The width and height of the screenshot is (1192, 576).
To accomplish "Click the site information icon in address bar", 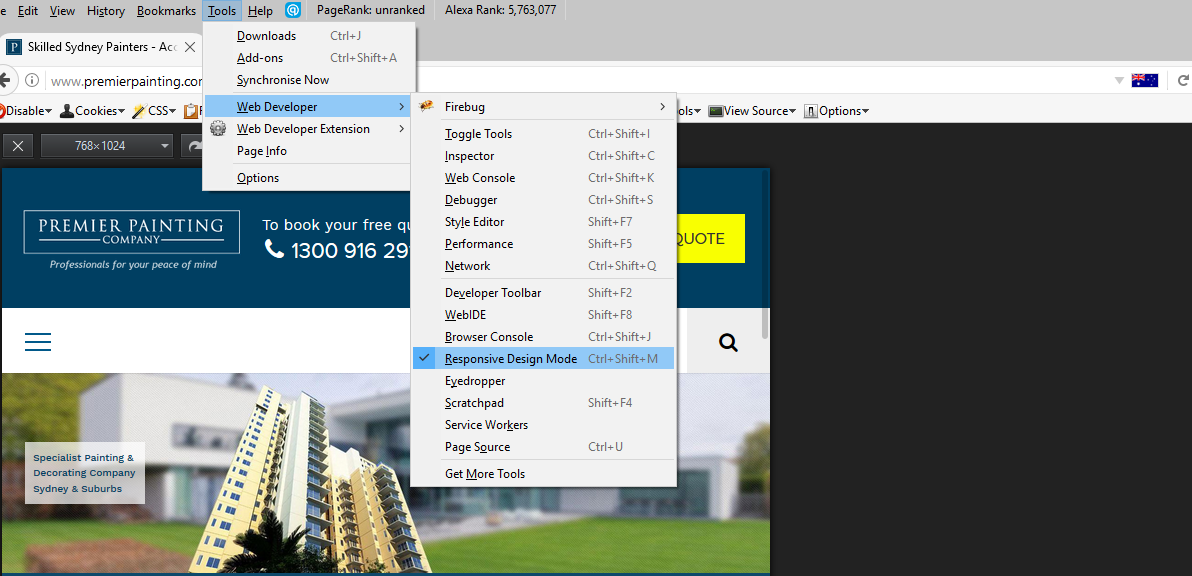I will click(x=32, y=81).
